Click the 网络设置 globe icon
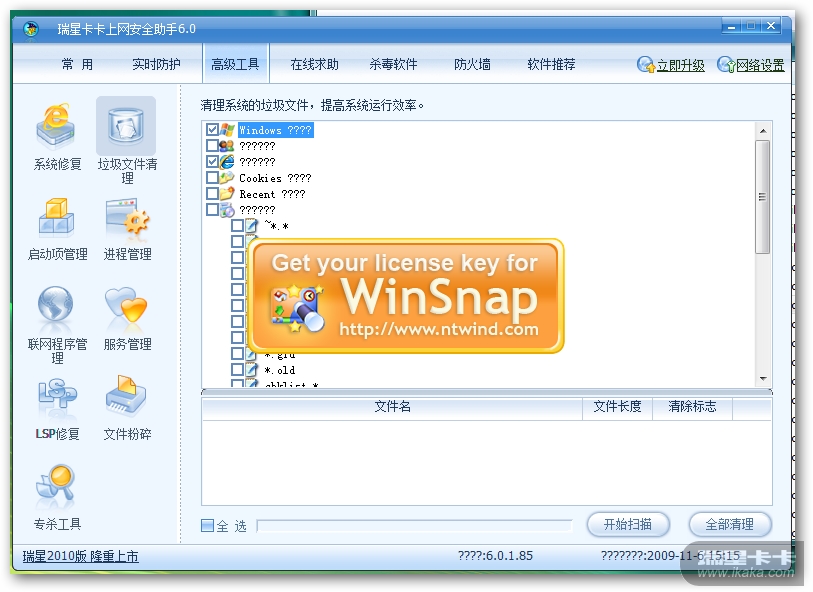Screen dimensions: 813x592 (x=726, y=65)
